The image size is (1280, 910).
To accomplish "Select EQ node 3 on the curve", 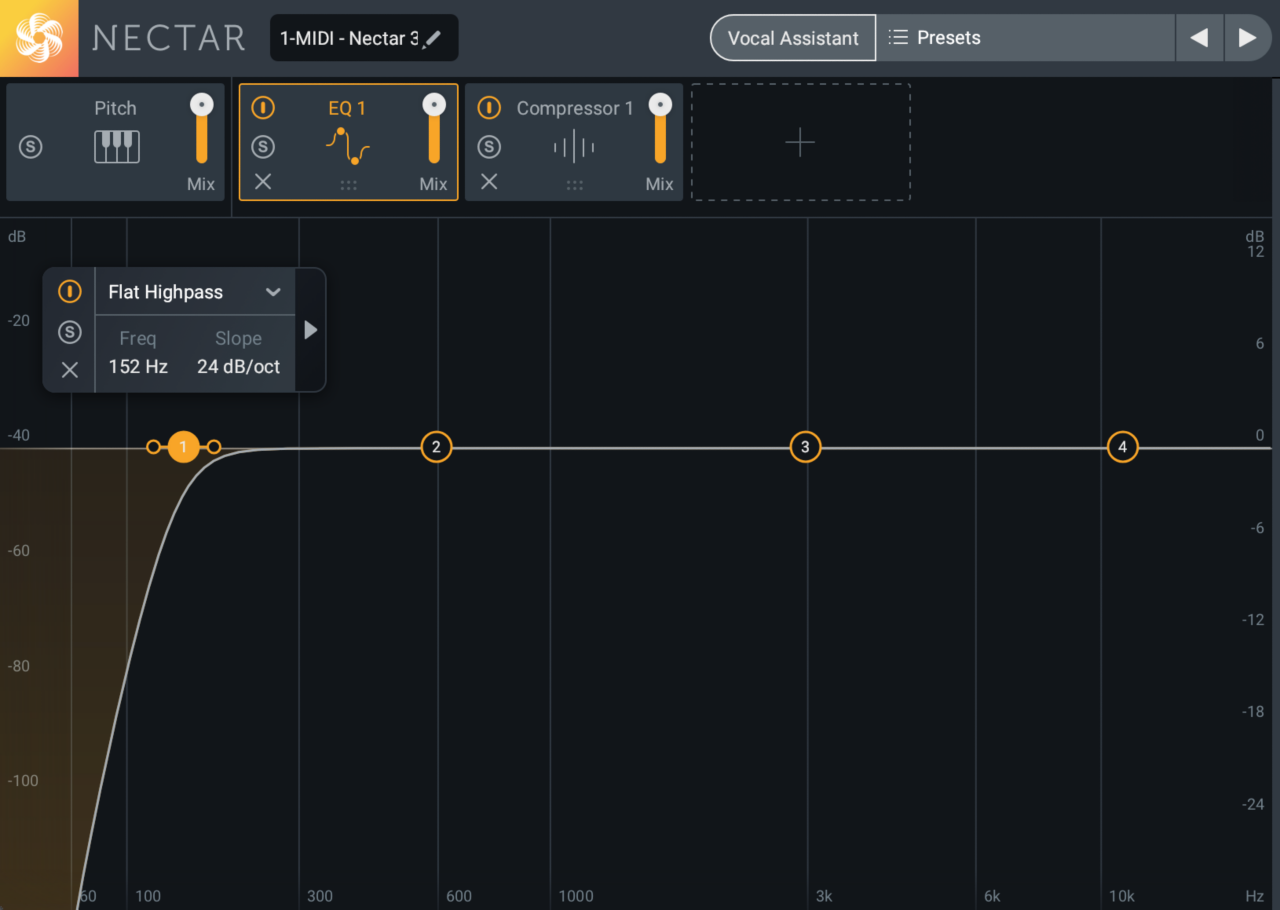I will tap(805, 447).
